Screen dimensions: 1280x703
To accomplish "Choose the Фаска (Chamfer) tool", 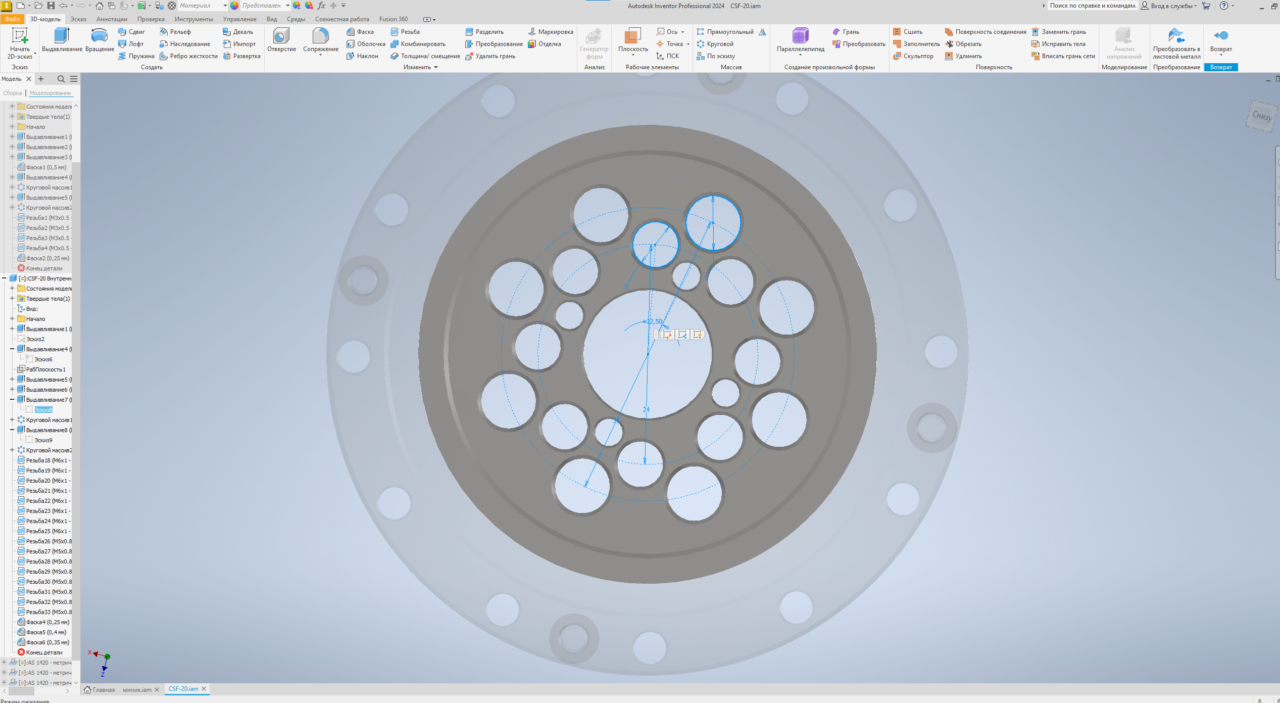I will [359, 32].
